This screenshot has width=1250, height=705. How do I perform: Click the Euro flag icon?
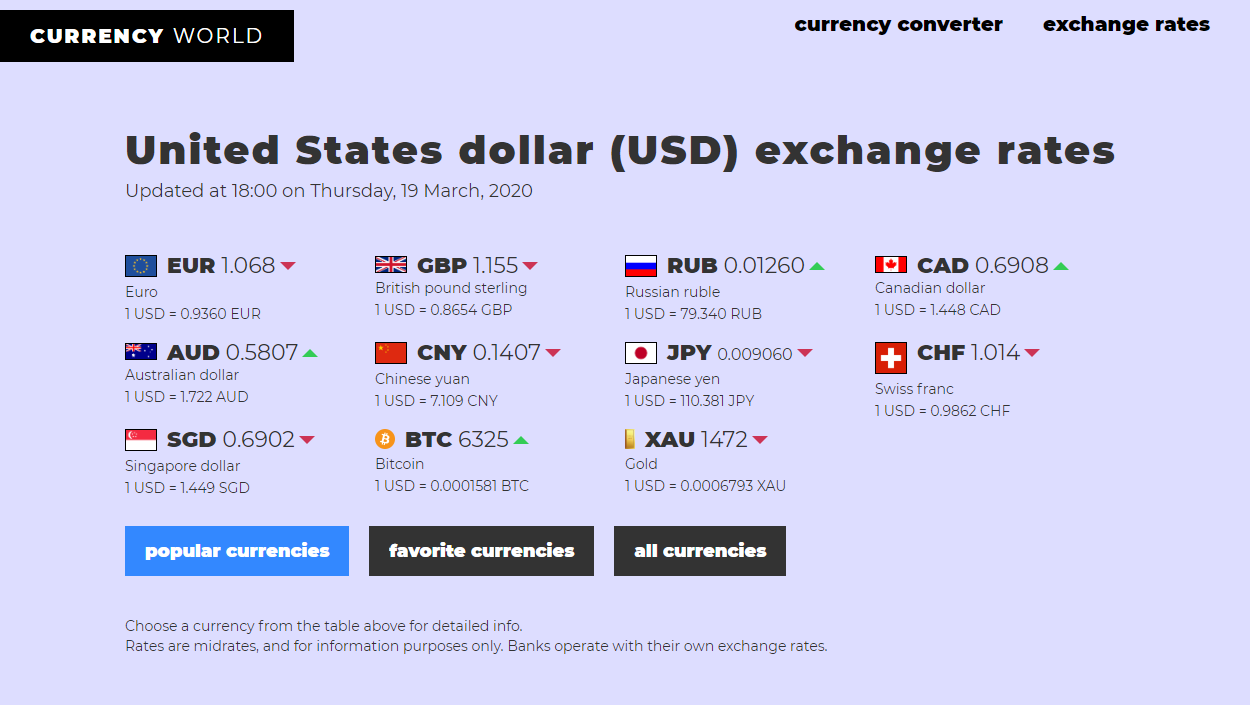tap(141, 265)
